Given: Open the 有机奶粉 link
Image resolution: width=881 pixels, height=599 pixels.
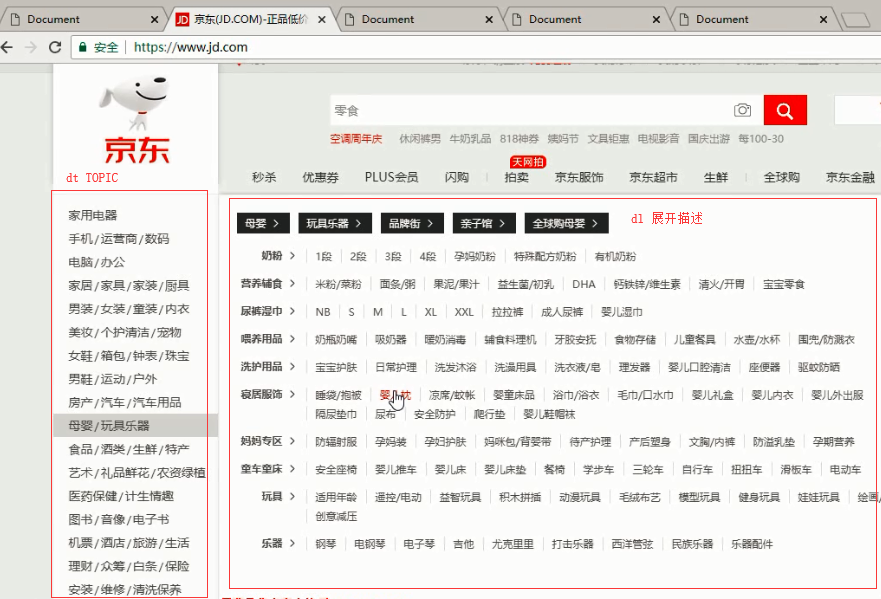Looking at the screenshot, I should pyautogui.click(x=615, y=257).
